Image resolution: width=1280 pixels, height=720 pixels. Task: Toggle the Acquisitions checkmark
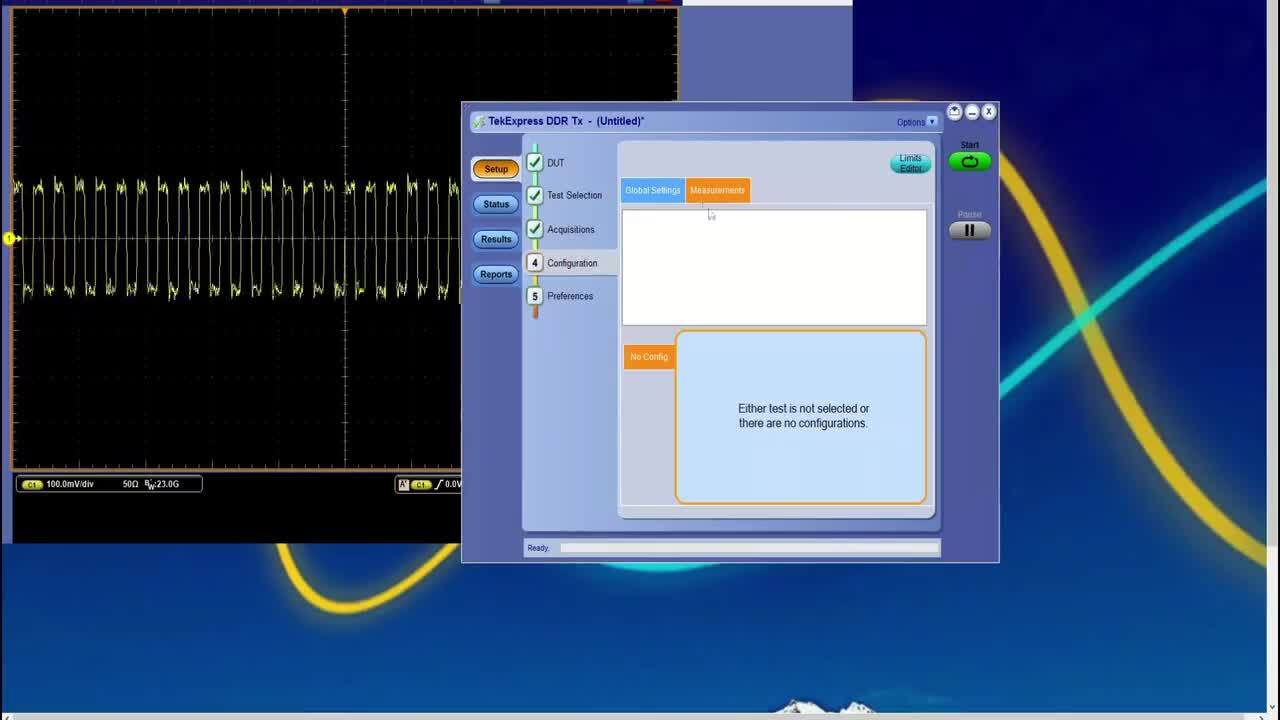pos(535,229)
